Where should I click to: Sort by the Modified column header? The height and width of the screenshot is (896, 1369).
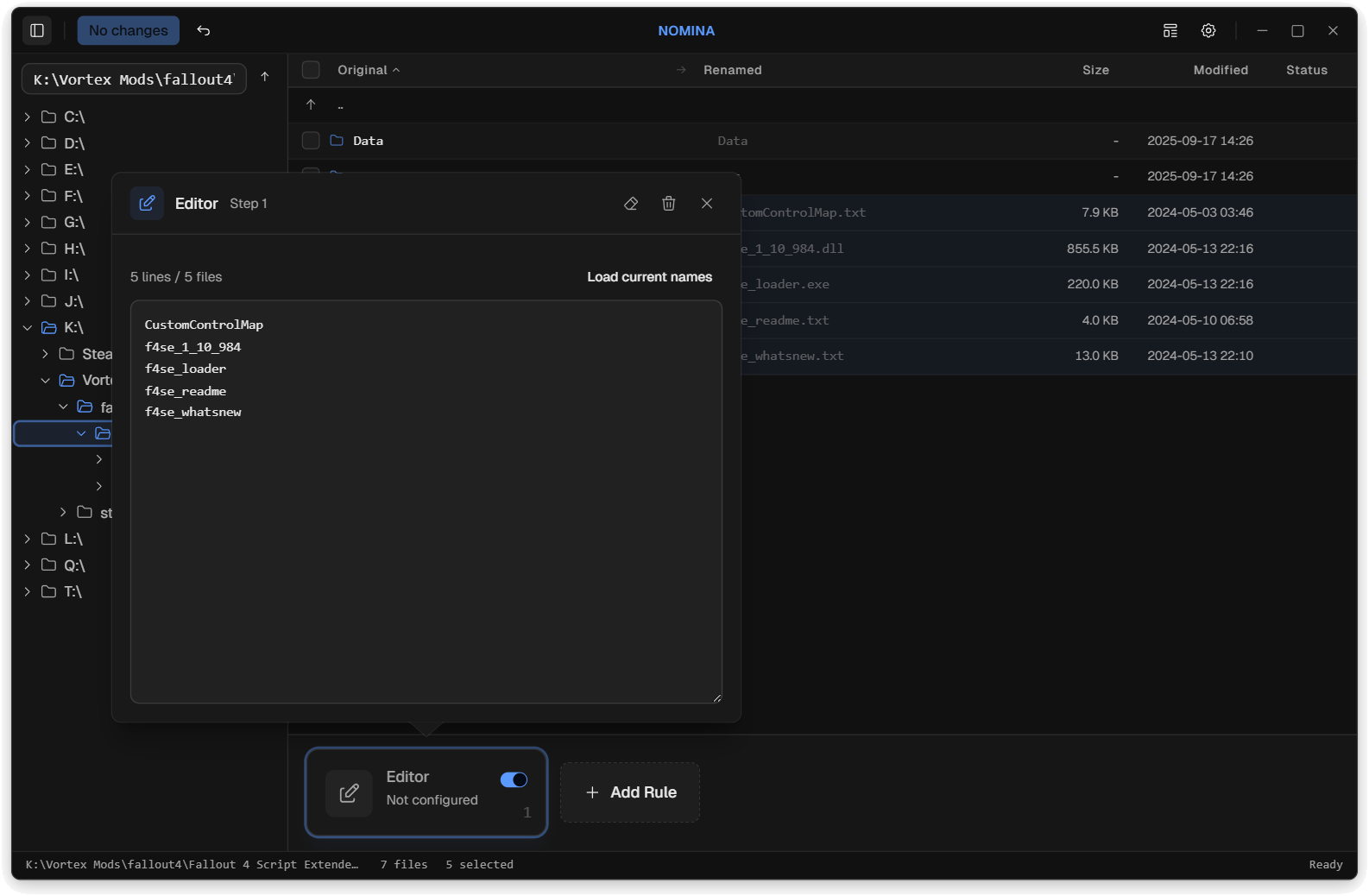click(x=1220, y=70)
